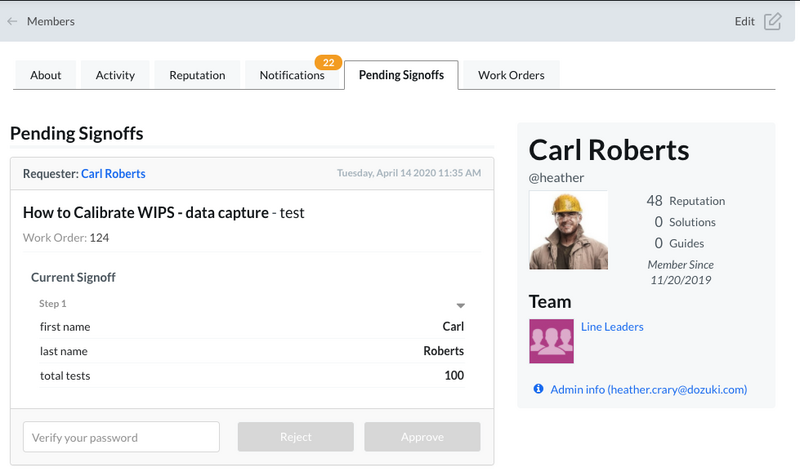Click Admin info email link
Screen dimensions: 800x476
tap(648, 389)
